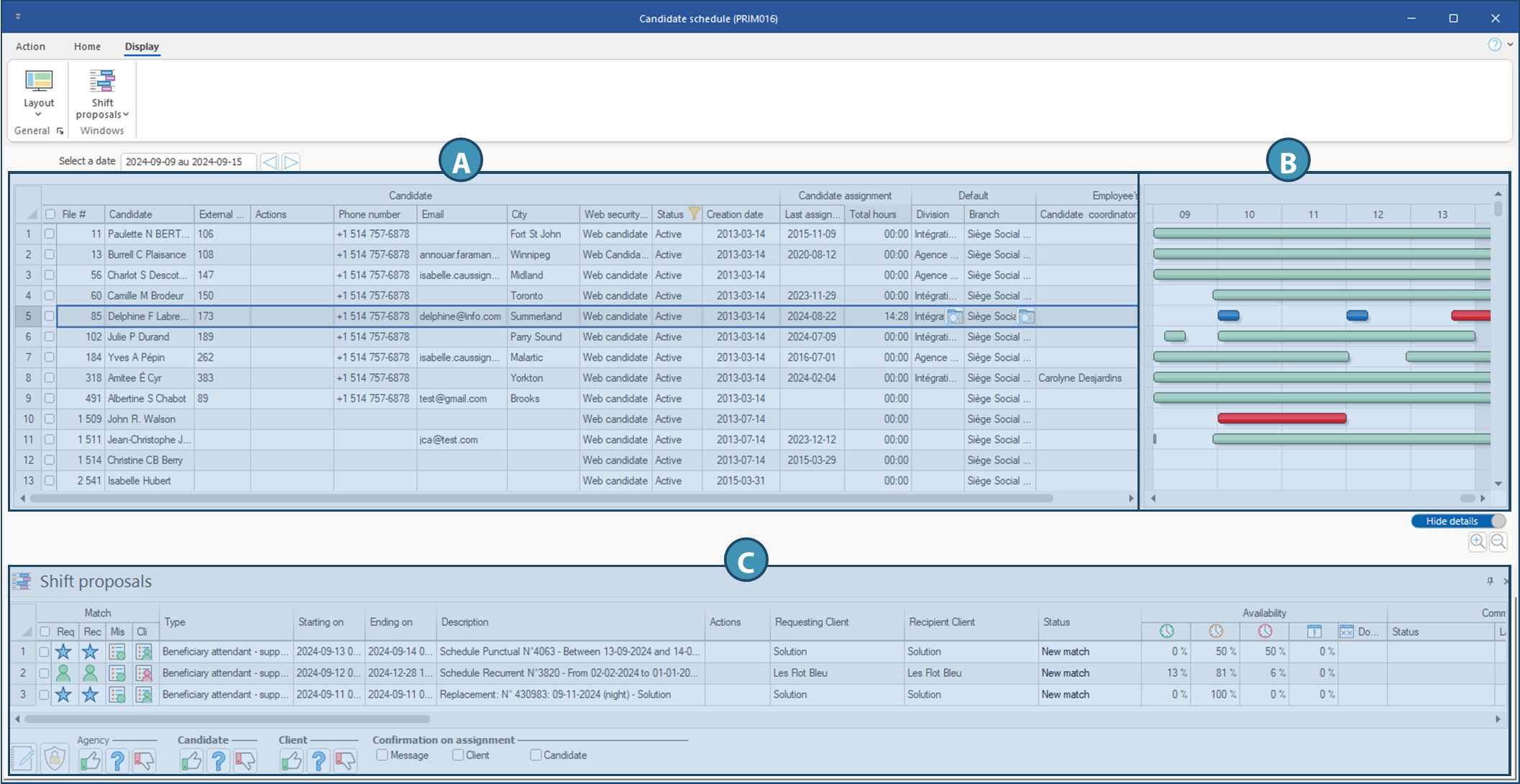The height and width of the screenshot is (784, 1520).
Task: Open General group dialog launcher
Action: tap(60, 131)
